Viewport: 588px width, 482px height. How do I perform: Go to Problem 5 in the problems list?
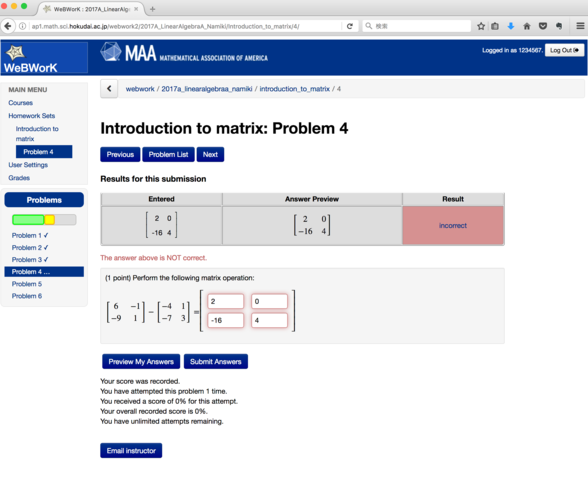click(x=27, y=284)
